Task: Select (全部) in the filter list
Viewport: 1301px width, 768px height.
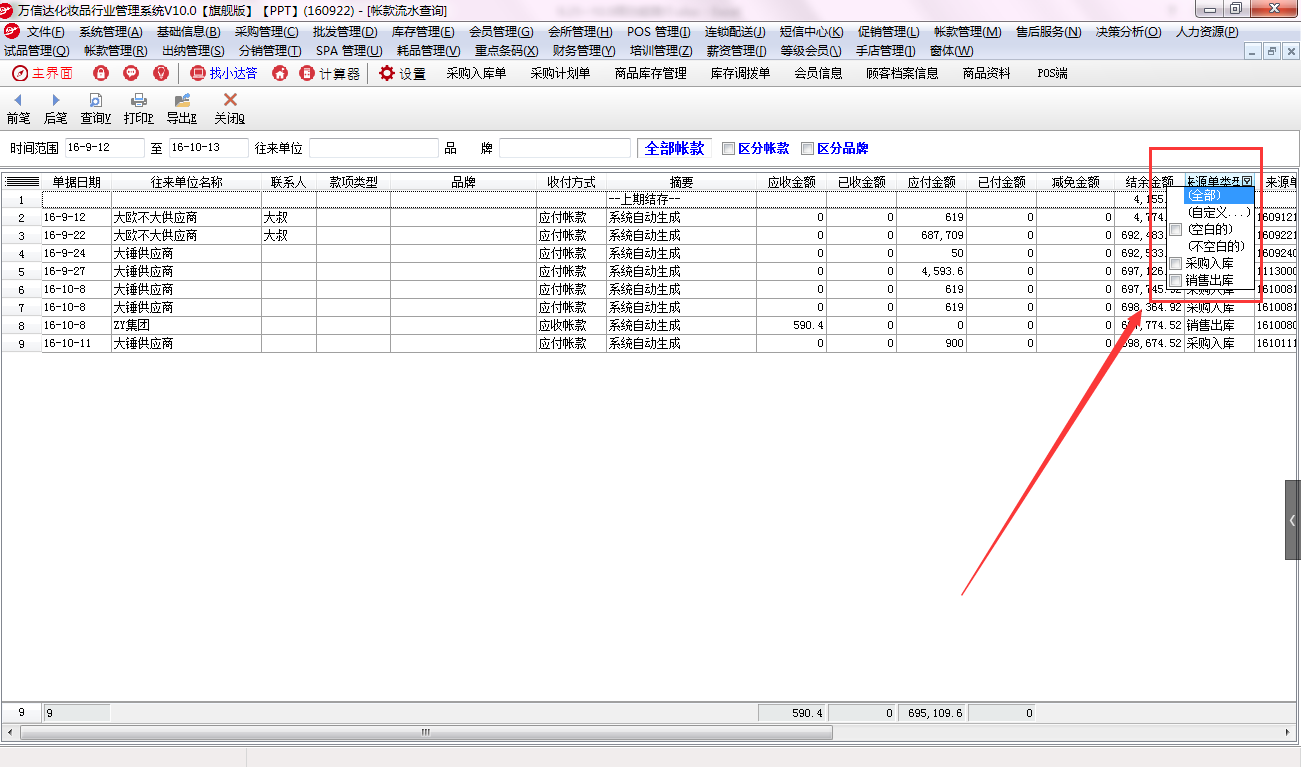Action: coord(1218,195)
